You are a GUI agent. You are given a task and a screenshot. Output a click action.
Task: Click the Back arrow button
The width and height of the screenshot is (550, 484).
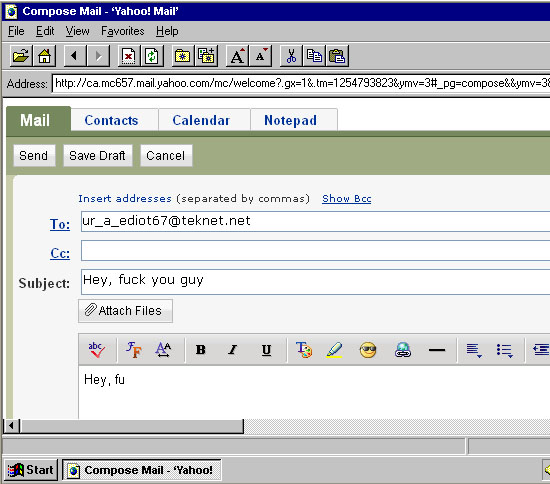pos(75,56)
